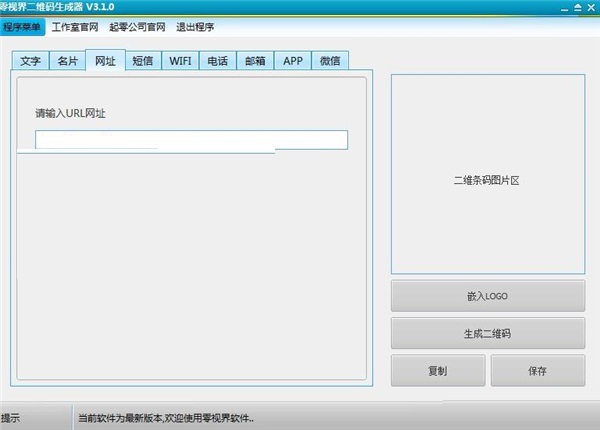Focus the URL网址 input field
The image size is (600, 430).
coord(191,140)
